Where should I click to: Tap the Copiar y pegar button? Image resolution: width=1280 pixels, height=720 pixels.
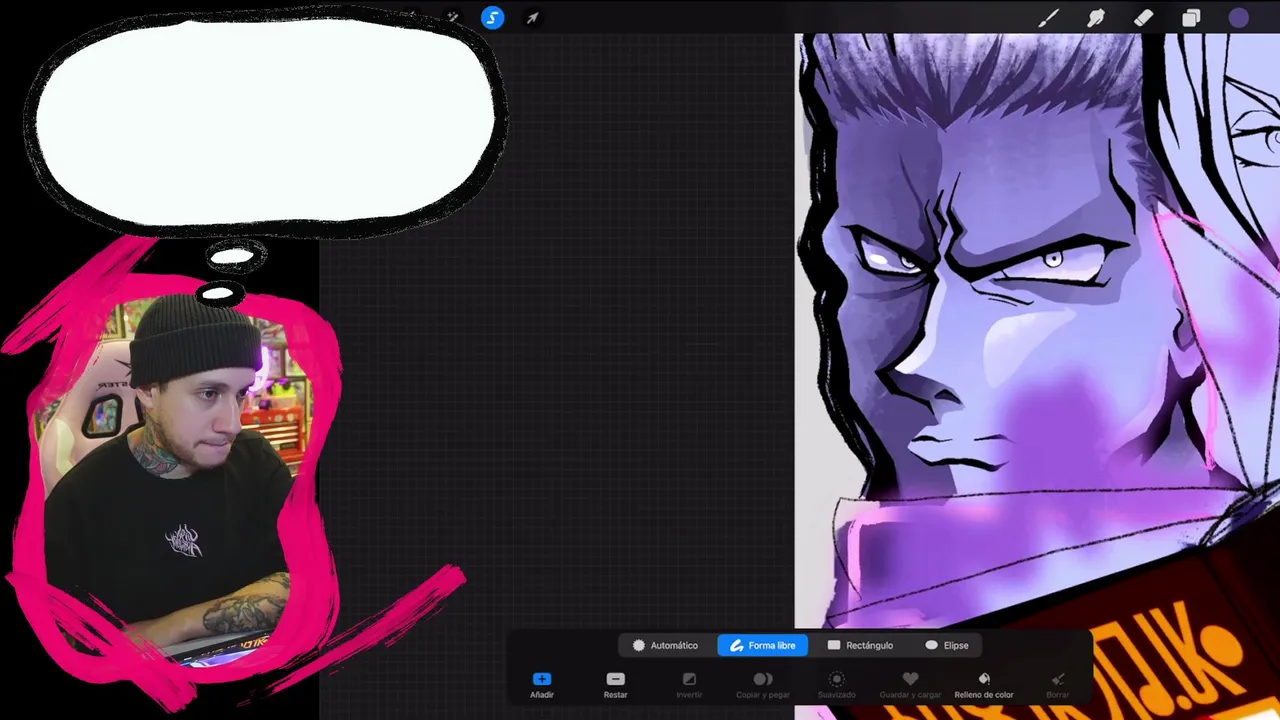[763, 685]
